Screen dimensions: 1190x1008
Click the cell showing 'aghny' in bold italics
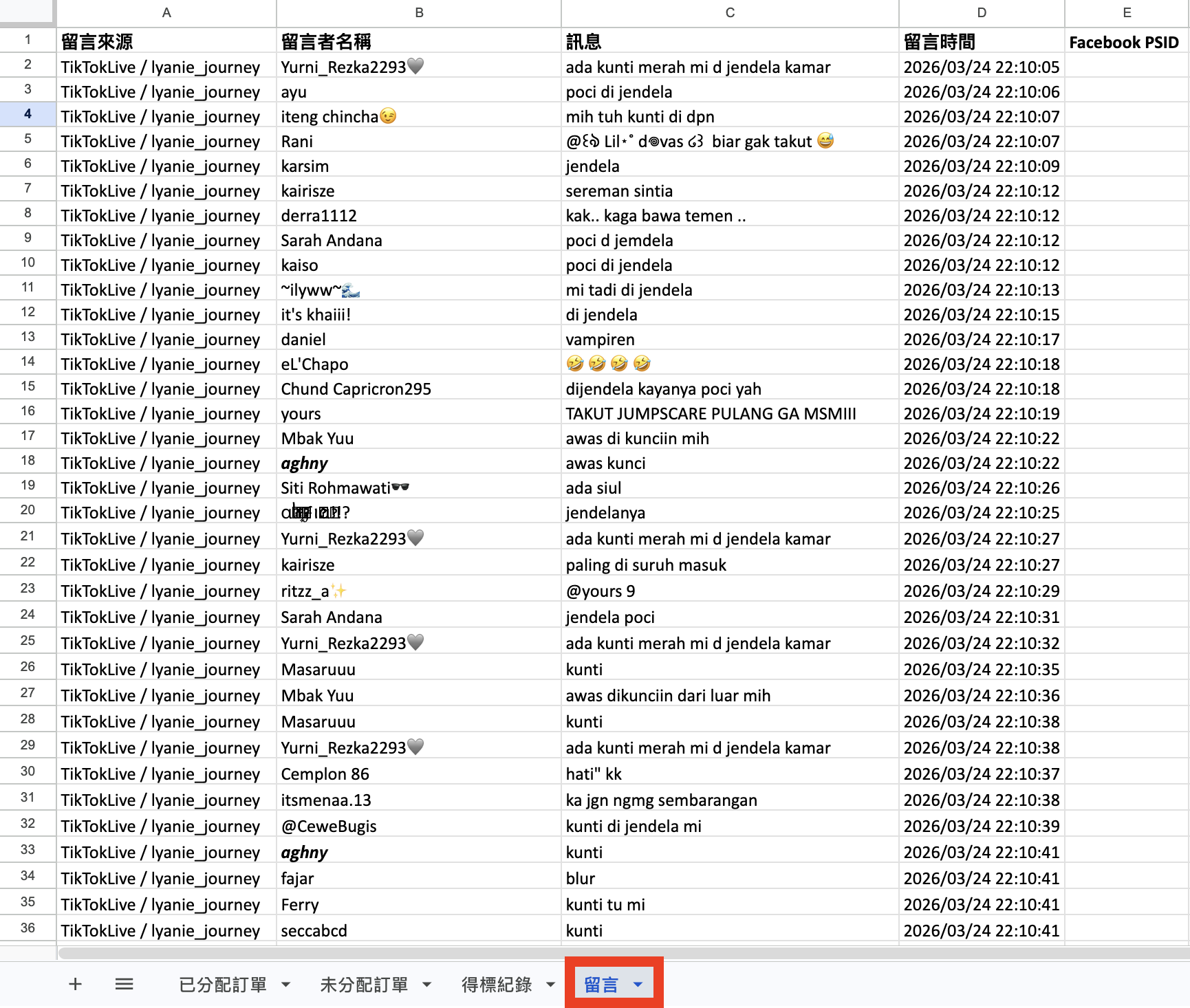point(304,463)
